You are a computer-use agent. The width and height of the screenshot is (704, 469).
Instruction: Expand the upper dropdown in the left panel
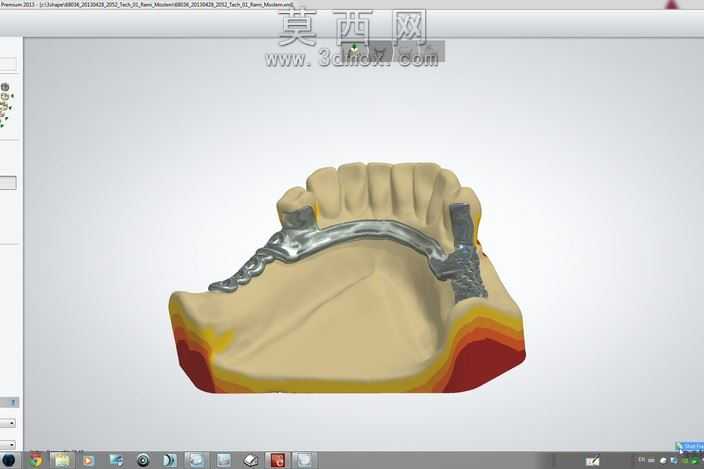pyautogui.click(x=8, y=423)
